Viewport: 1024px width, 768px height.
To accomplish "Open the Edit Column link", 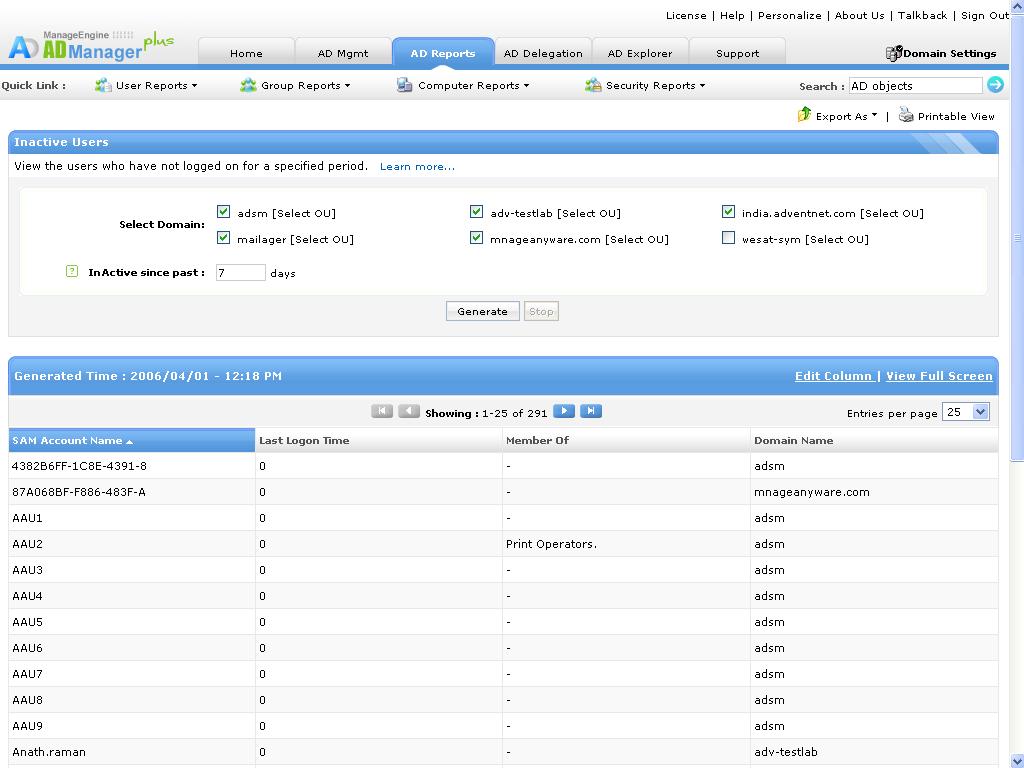I will (833, 376).
